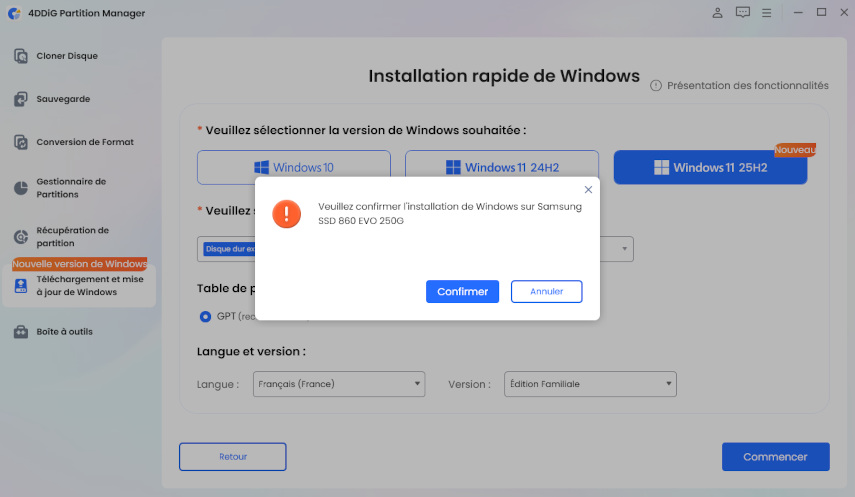Screen dimensions: 855x497
Task: Select the GPT partition table radio button
Action: (206, 316)
